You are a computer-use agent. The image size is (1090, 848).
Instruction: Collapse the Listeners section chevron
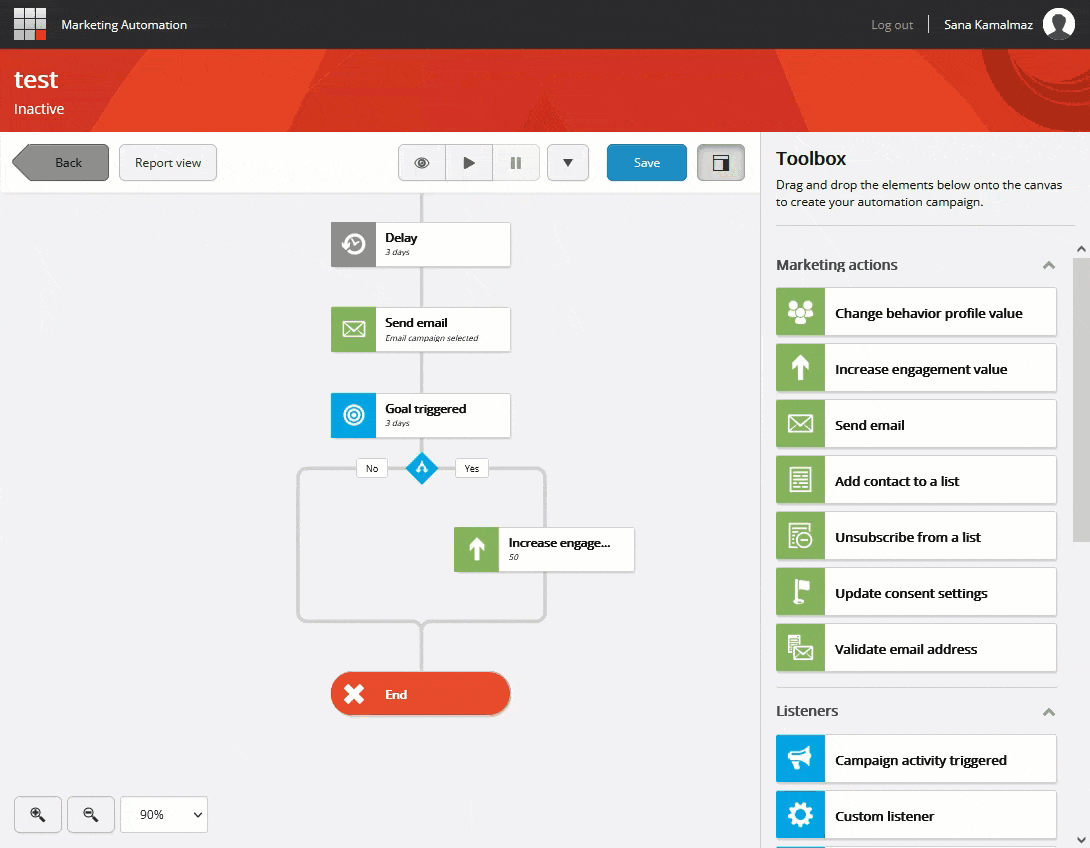(x=1049, y=712)
